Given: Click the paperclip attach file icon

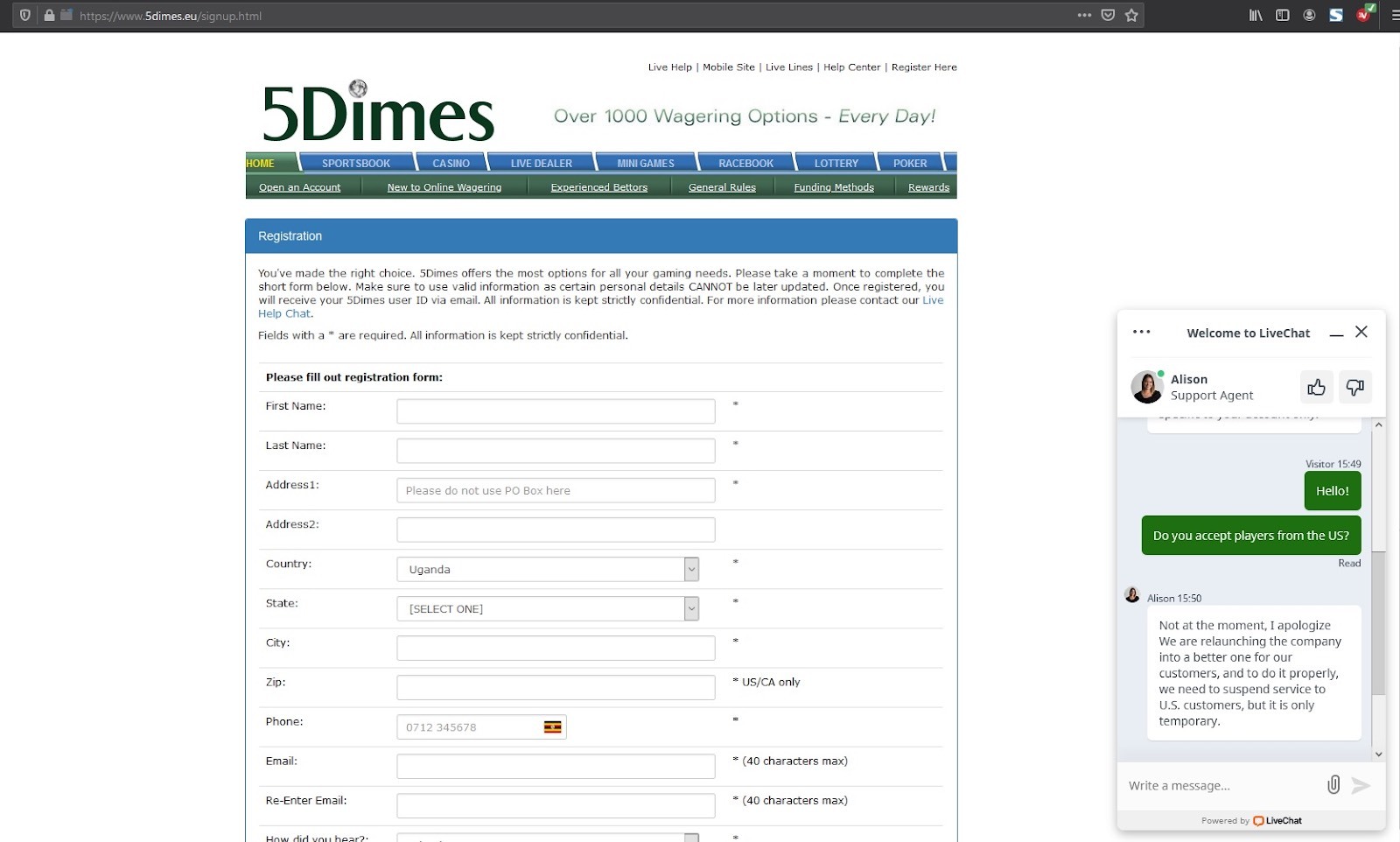Looking at the screenshot, I should click(x=1333, y=784).
